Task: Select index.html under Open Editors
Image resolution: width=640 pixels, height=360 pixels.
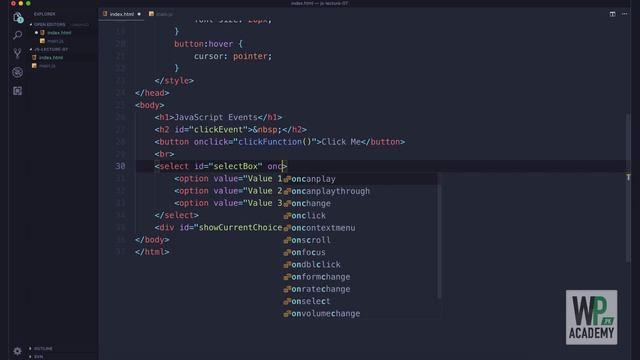Action: tap(58, 33)
